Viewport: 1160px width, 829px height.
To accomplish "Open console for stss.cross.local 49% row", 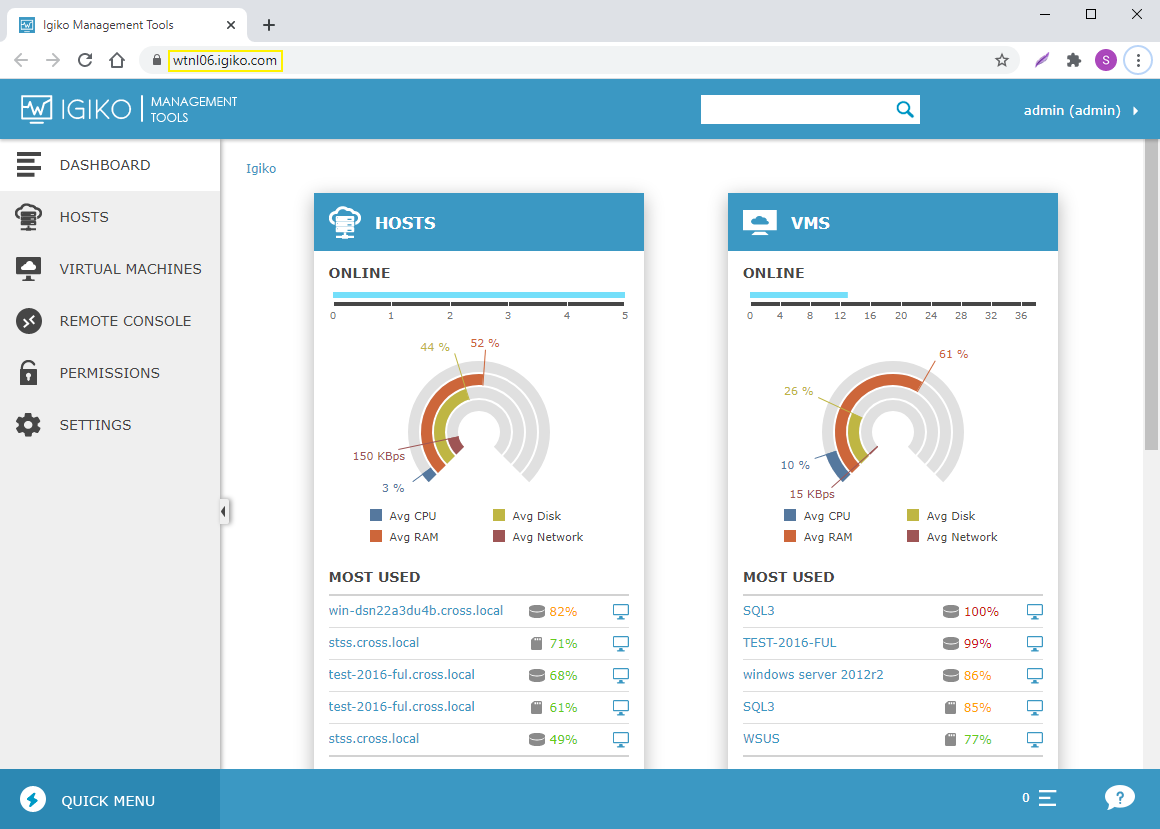I will click(x=621, y=740).
